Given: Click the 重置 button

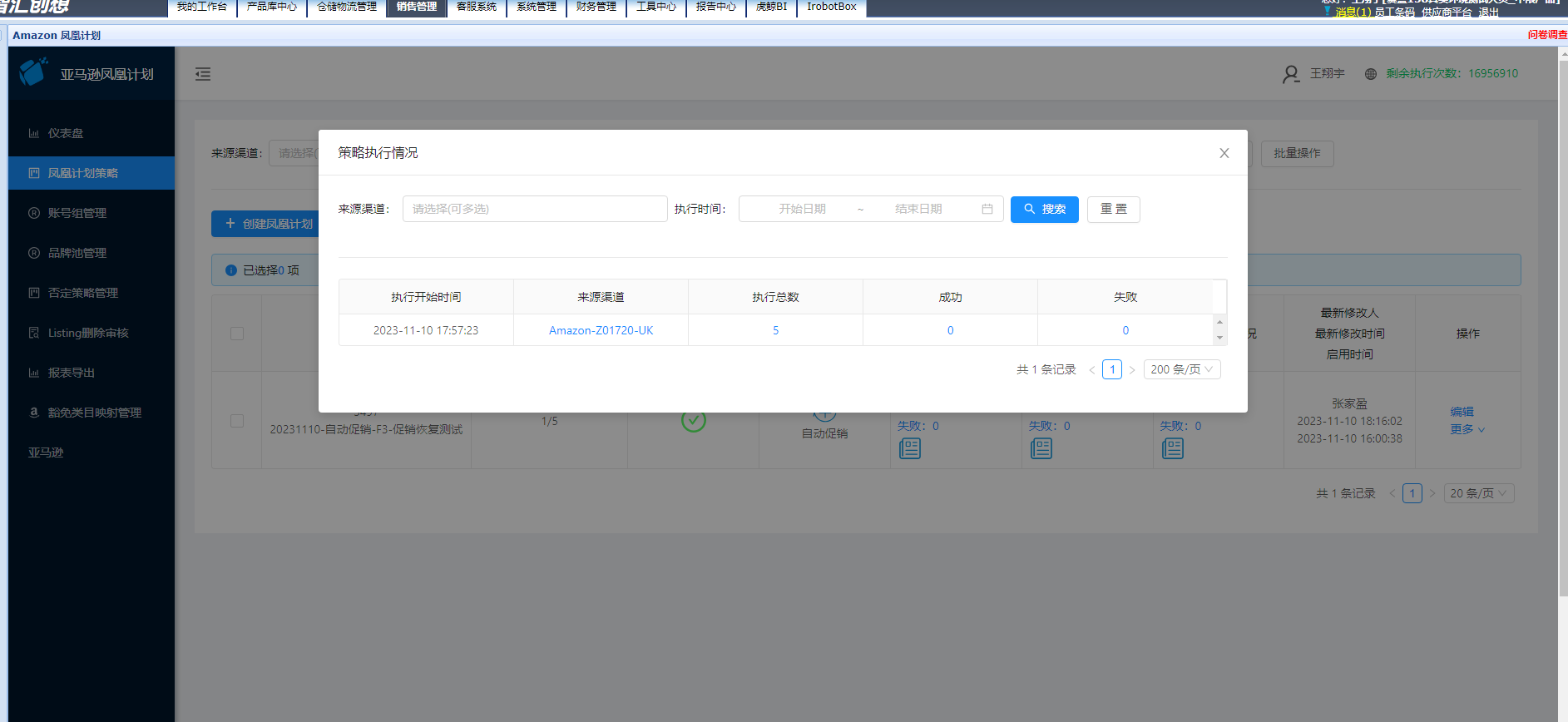Looking at the screenshot, I should pyautogui.click(x=1114, y=210).
